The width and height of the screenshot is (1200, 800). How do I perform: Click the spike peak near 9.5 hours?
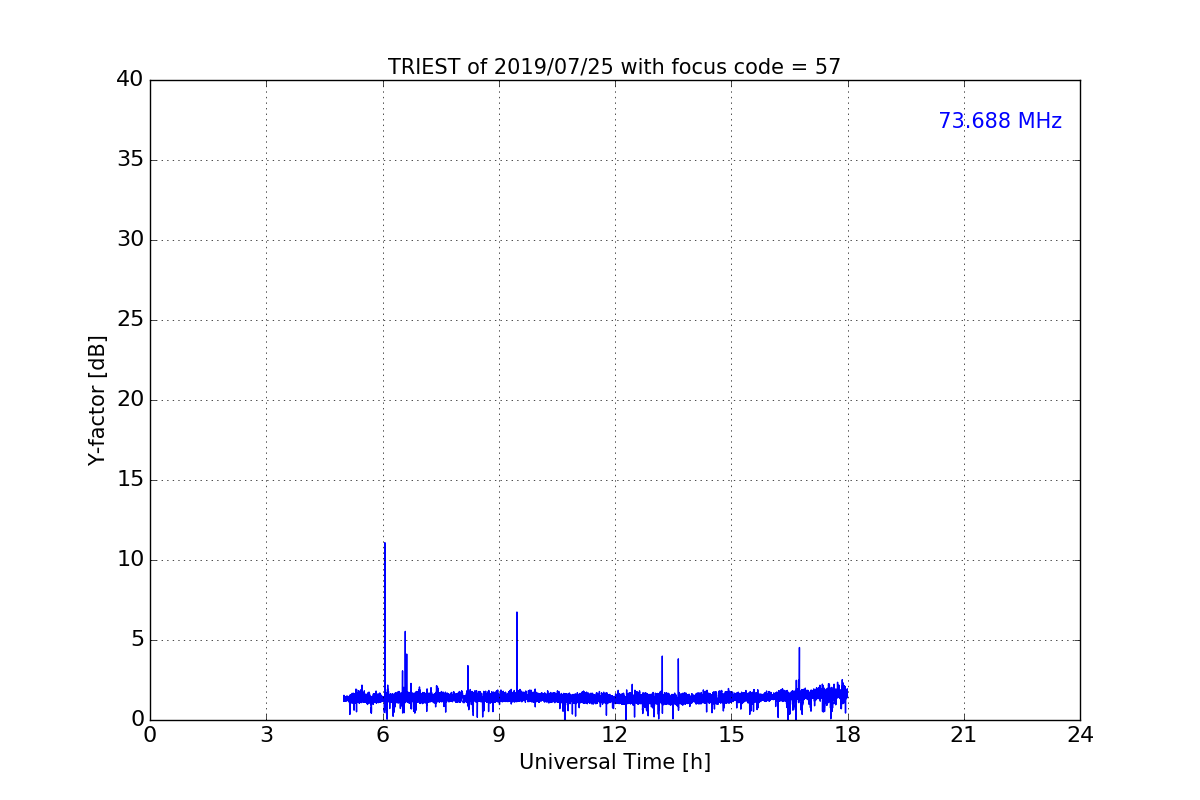[517, 613]
